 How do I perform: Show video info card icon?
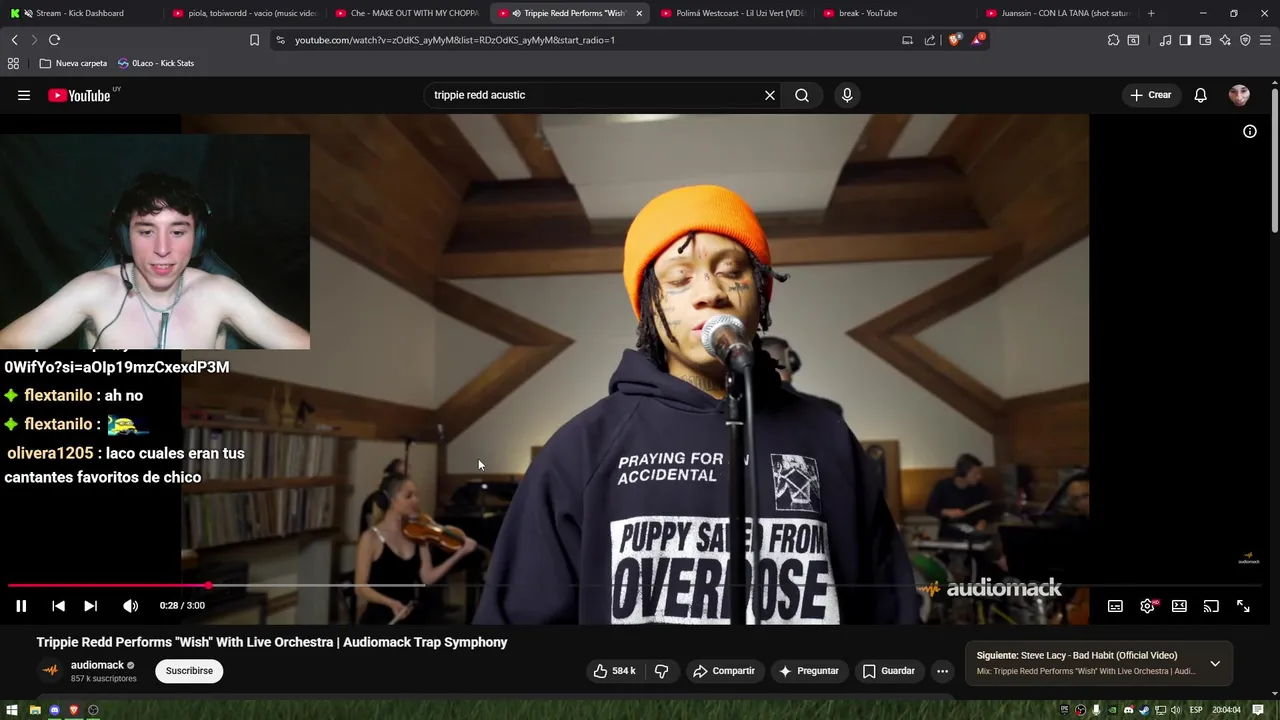(x=1250, y=131)
